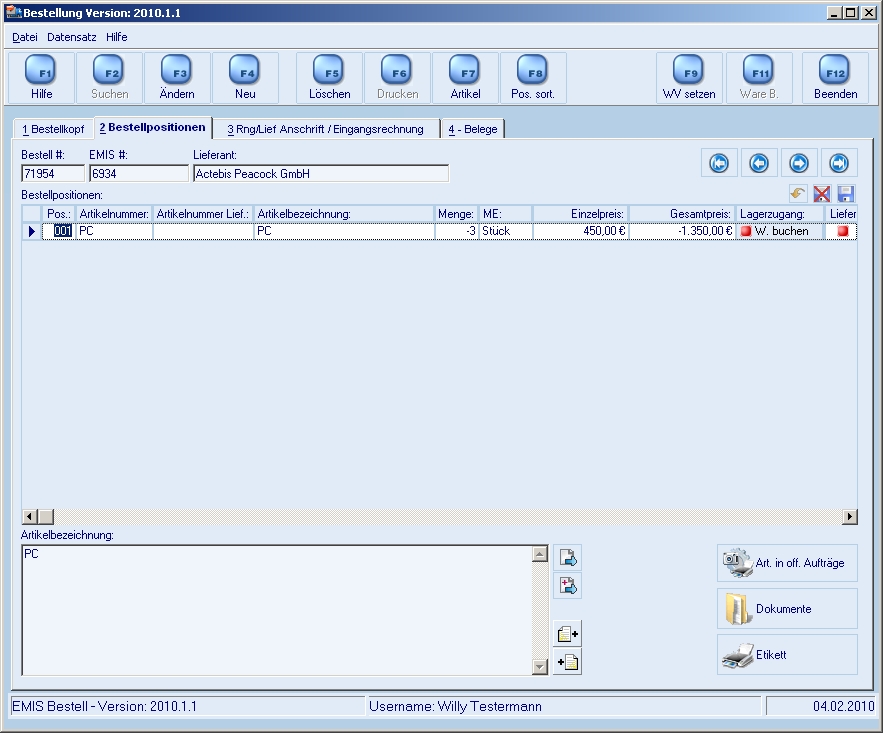The height and width of the screenshot is (733, 883).
Task: Click the Gesamtpreis cell -1.350,00 €
Action: (682, 231)
